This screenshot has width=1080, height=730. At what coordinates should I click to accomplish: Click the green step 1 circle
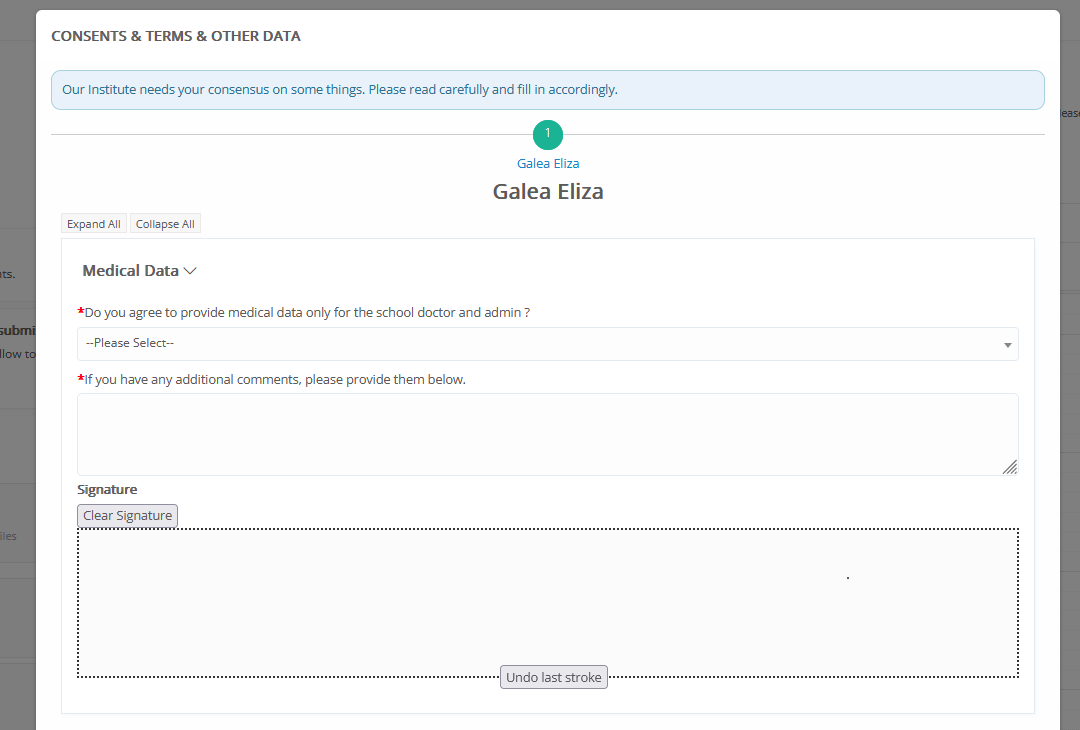click(548, 134)
